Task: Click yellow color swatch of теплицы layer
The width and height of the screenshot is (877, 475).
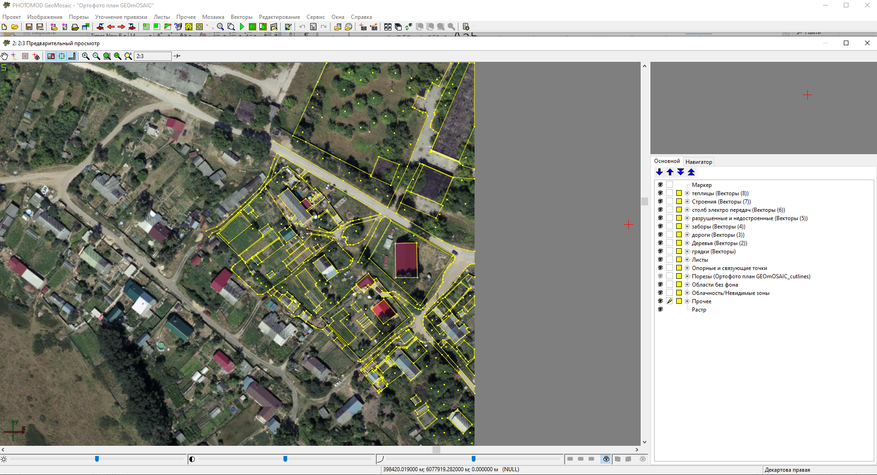Action: click(x=679, y=193)
